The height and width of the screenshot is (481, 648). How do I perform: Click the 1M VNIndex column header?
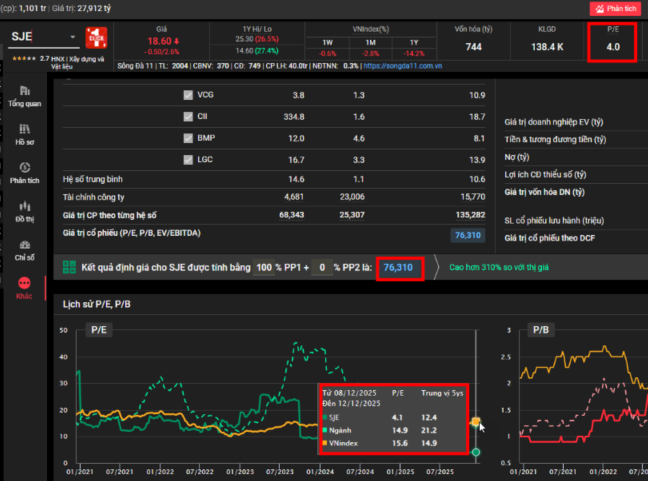pos(371,43)
